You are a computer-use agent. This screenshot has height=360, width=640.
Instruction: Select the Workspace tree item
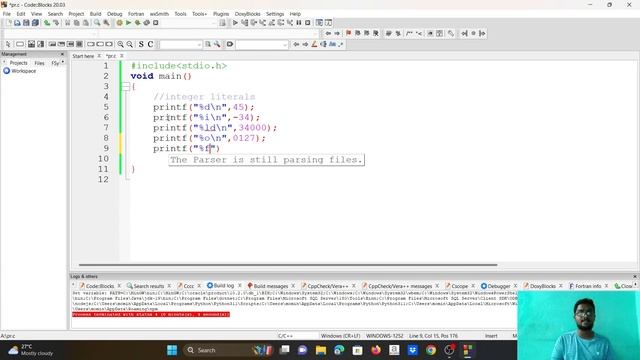coord(23,71)
